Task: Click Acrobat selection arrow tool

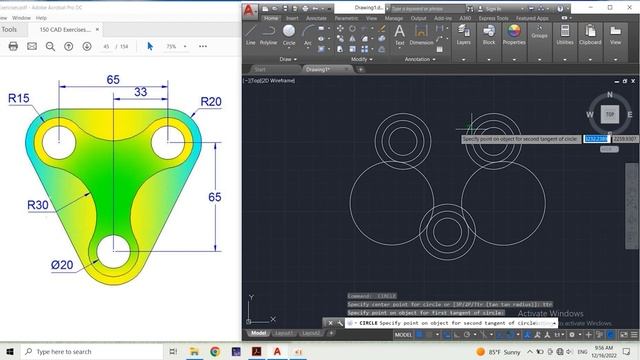Action: click(150, 46)
